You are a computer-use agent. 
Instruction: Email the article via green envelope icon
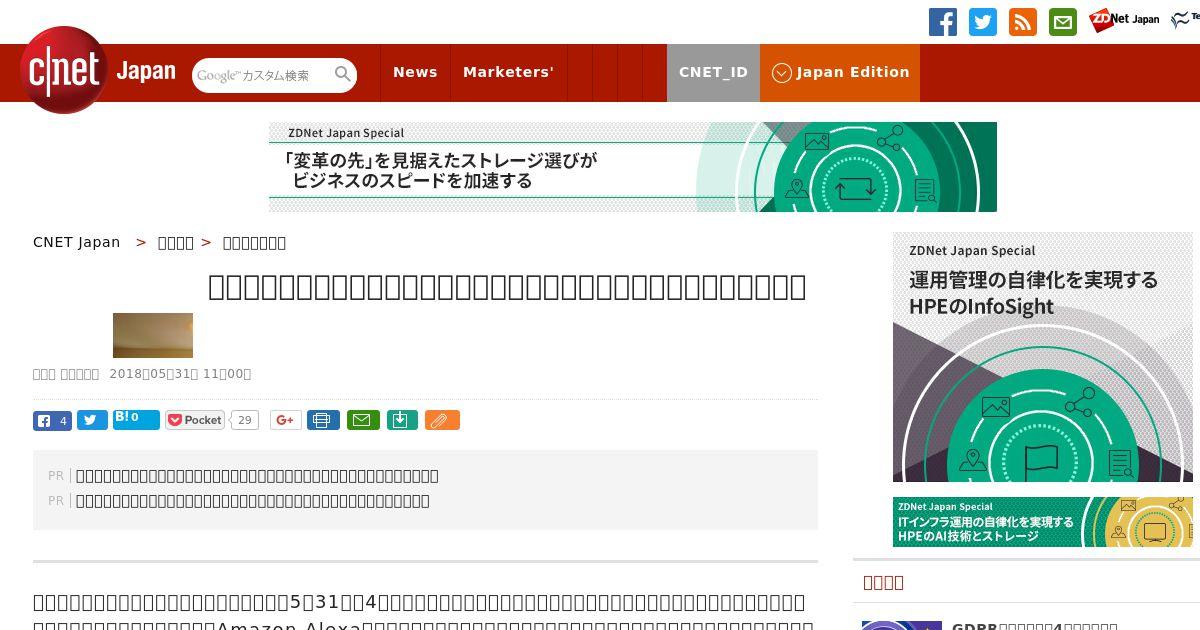[363, 420]
